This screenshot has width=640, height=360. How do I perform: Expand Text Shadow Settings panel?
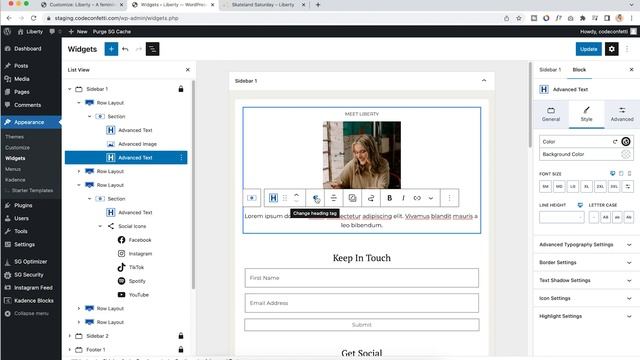(x=586, y=280)
